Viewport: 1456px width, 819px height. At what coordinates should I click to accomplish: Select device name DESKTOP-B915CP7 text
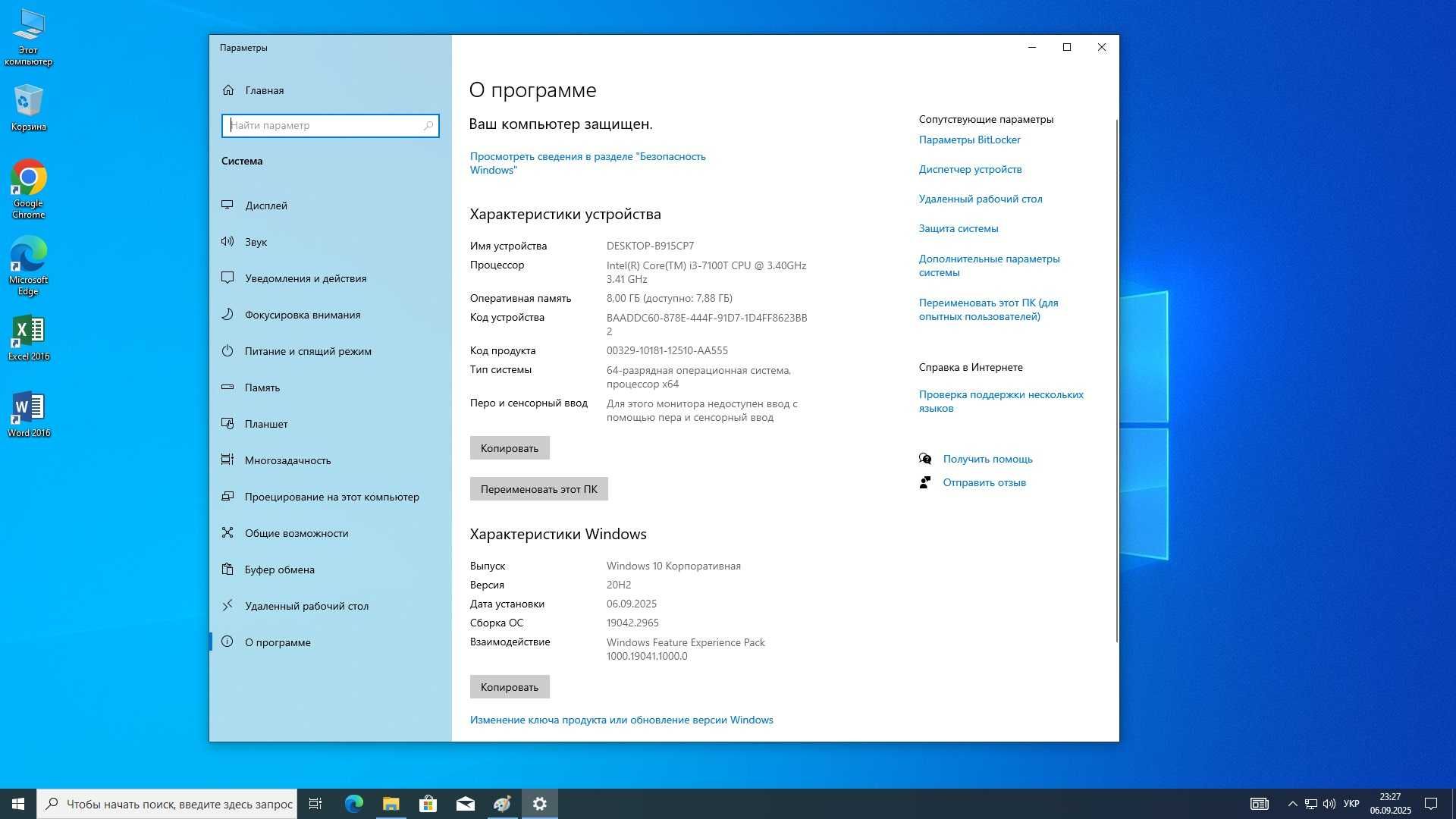650,246
